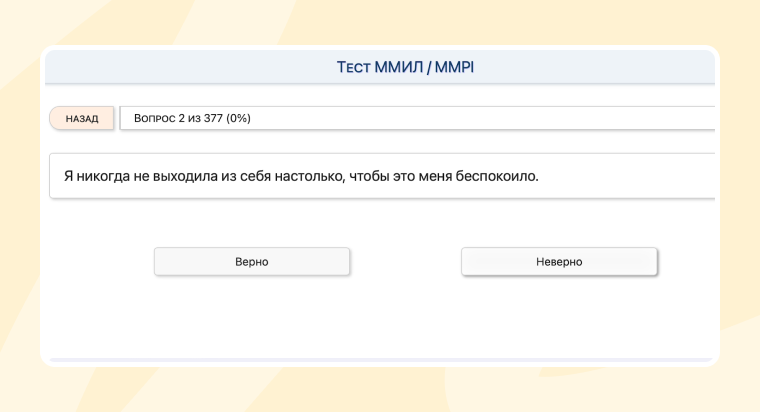Viewport: 760px width, 412px height.
Task: Choose the right answer option Неверно
Action: 558,261
